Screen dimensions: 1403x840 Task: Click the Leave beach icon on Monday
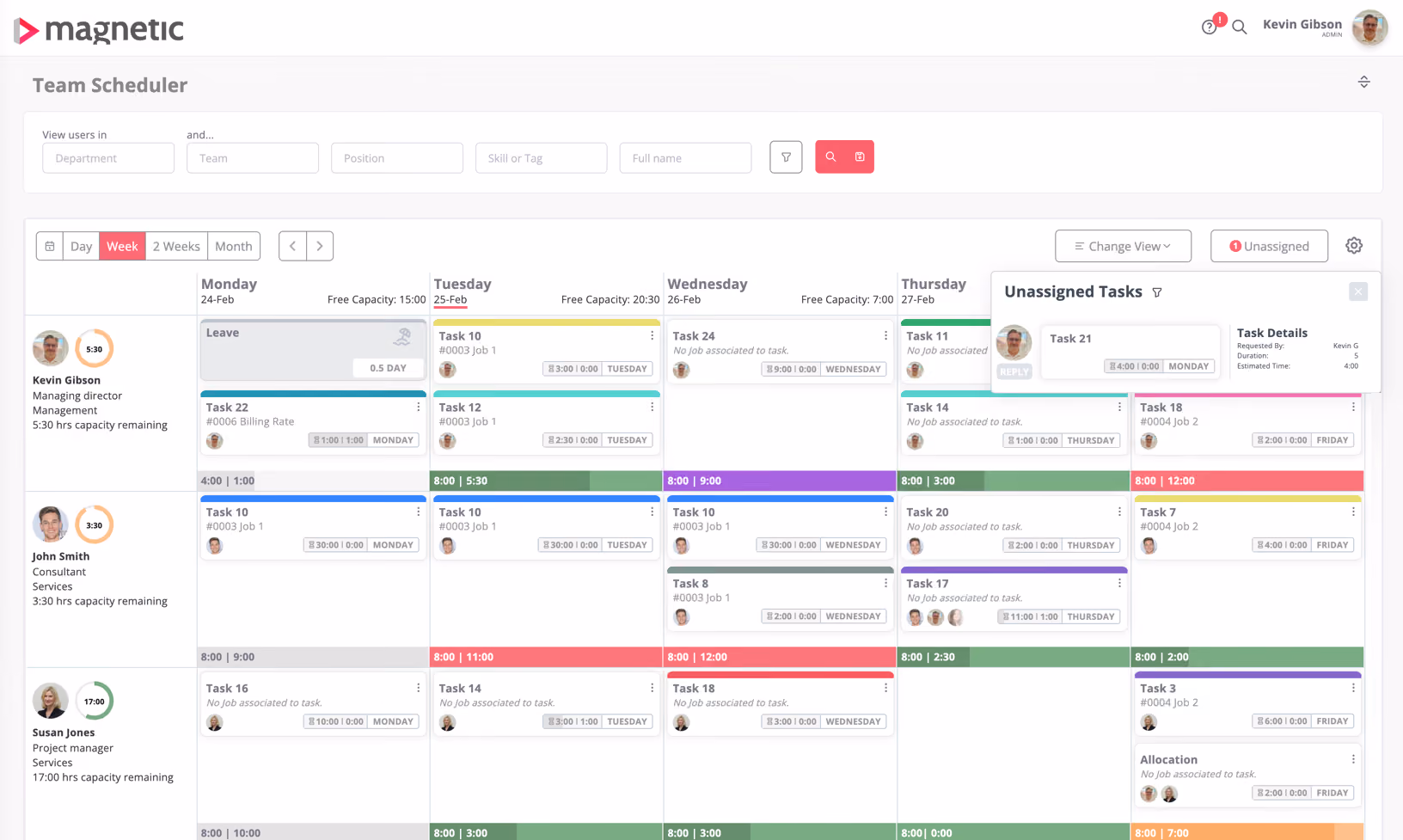[402, 337]
